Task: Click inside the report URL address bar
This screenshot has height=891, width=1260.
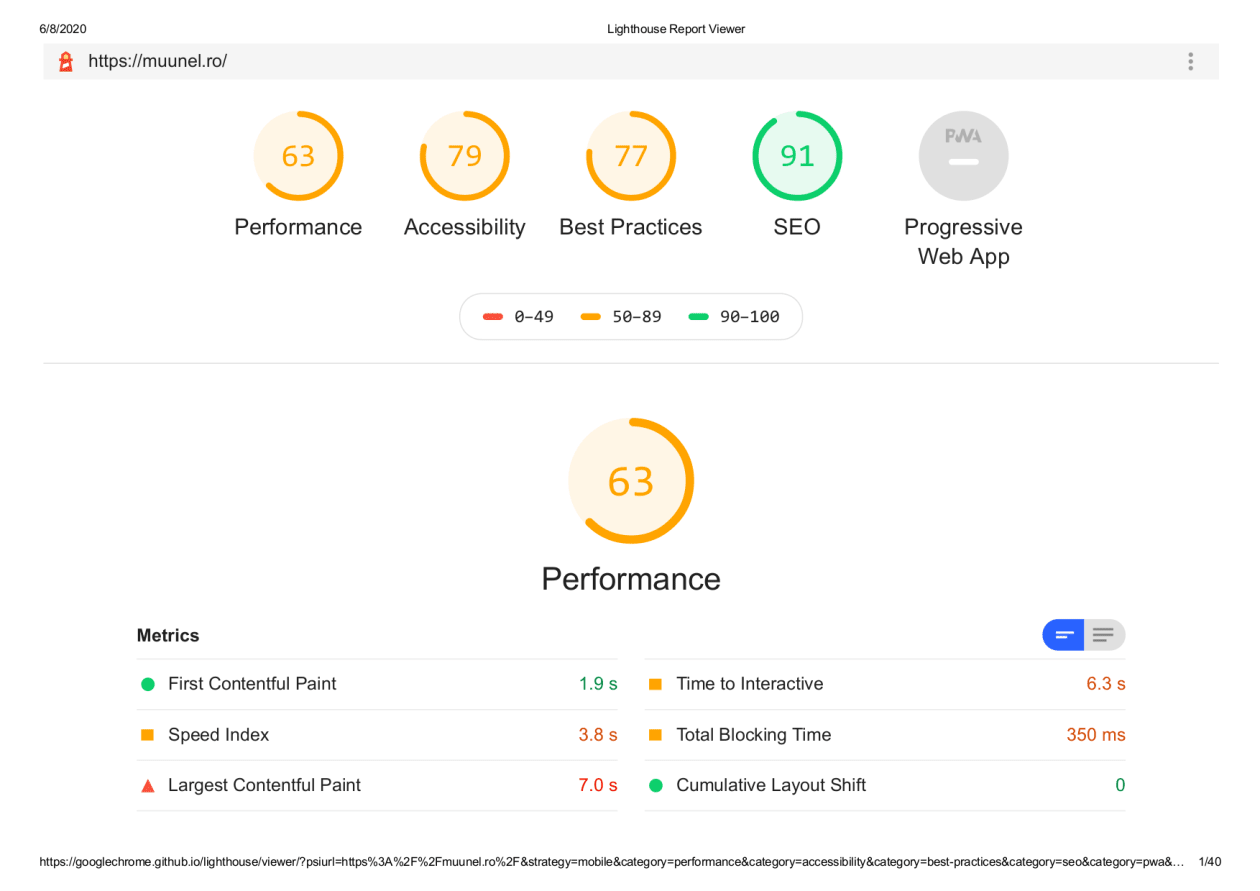Action: (x=600, y=61)
